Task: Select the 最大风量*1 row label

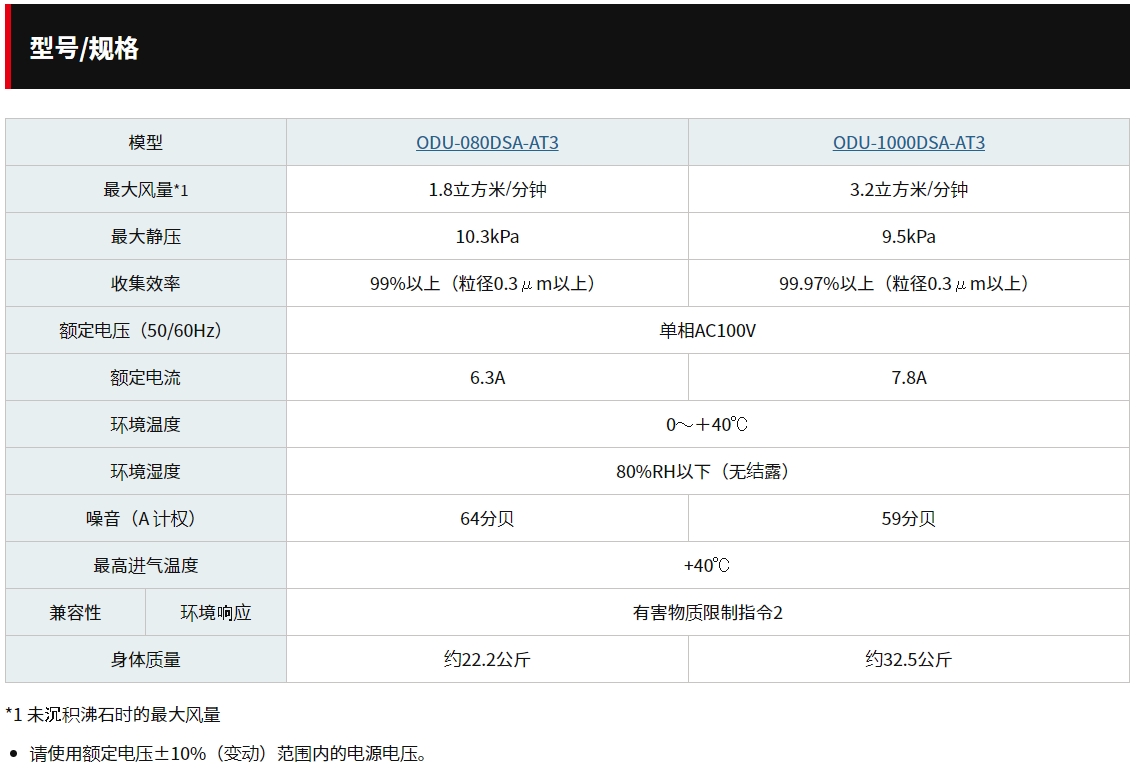Action: pos(146,190)
